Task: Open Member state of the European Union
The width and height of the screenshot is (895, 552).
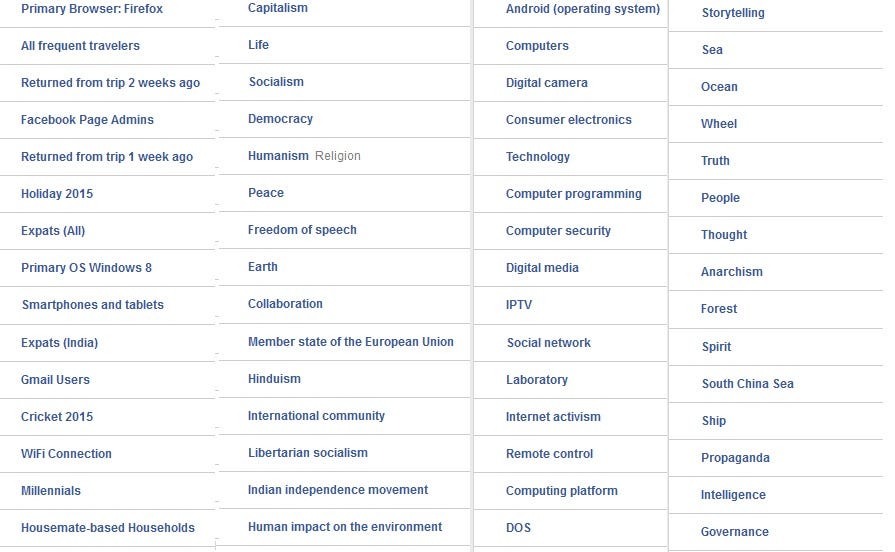Action: tap(350, 342)
